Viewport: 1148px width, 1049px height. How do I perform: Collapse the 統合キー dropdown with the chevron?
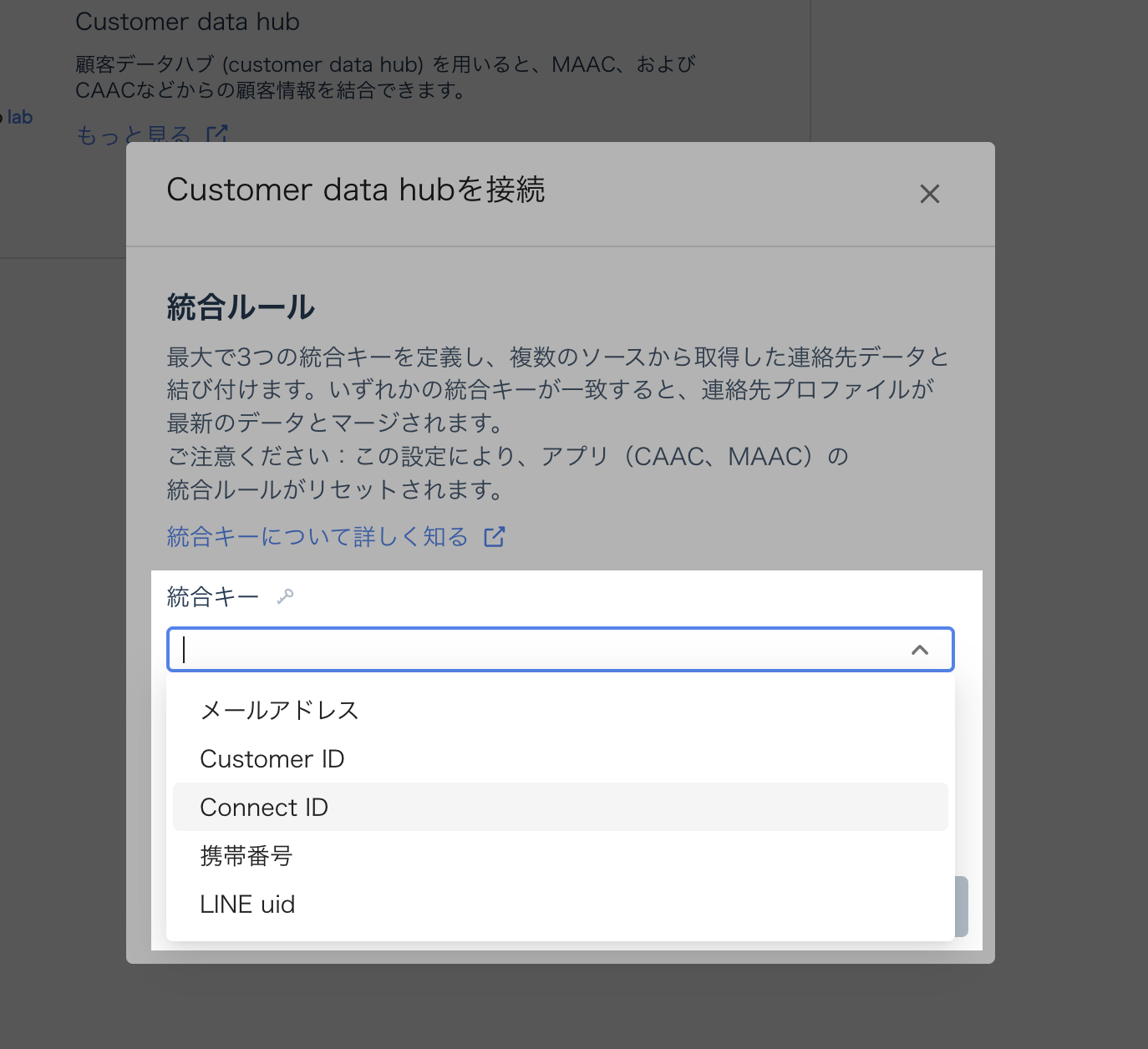919,650
